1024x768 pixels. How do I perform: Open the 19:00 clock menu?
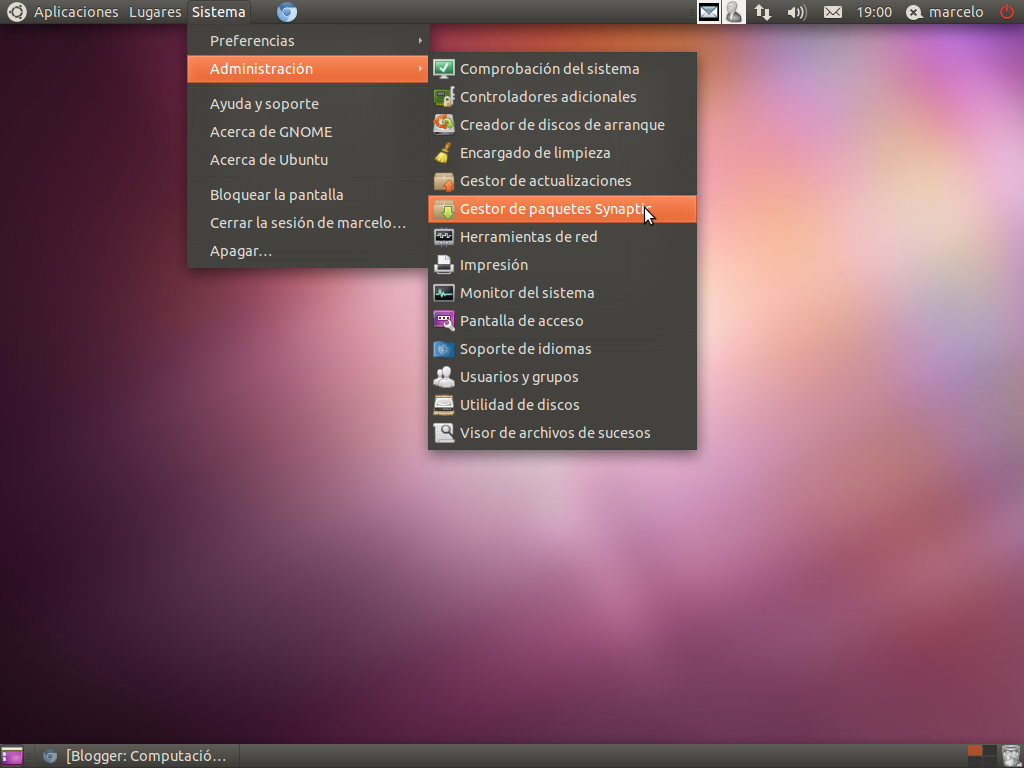pyautogui.click(x=874, y=12)
